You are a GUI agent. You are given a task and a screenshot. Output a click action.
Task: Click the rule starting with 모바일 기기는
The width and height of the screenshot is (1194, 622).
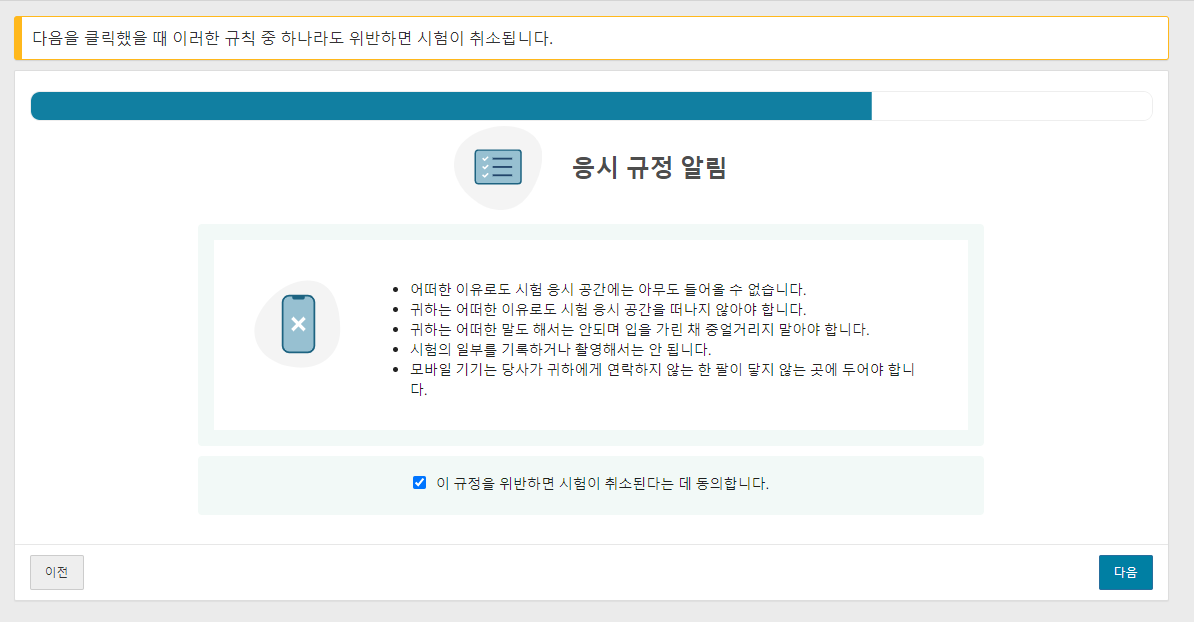tap(662, 379)
